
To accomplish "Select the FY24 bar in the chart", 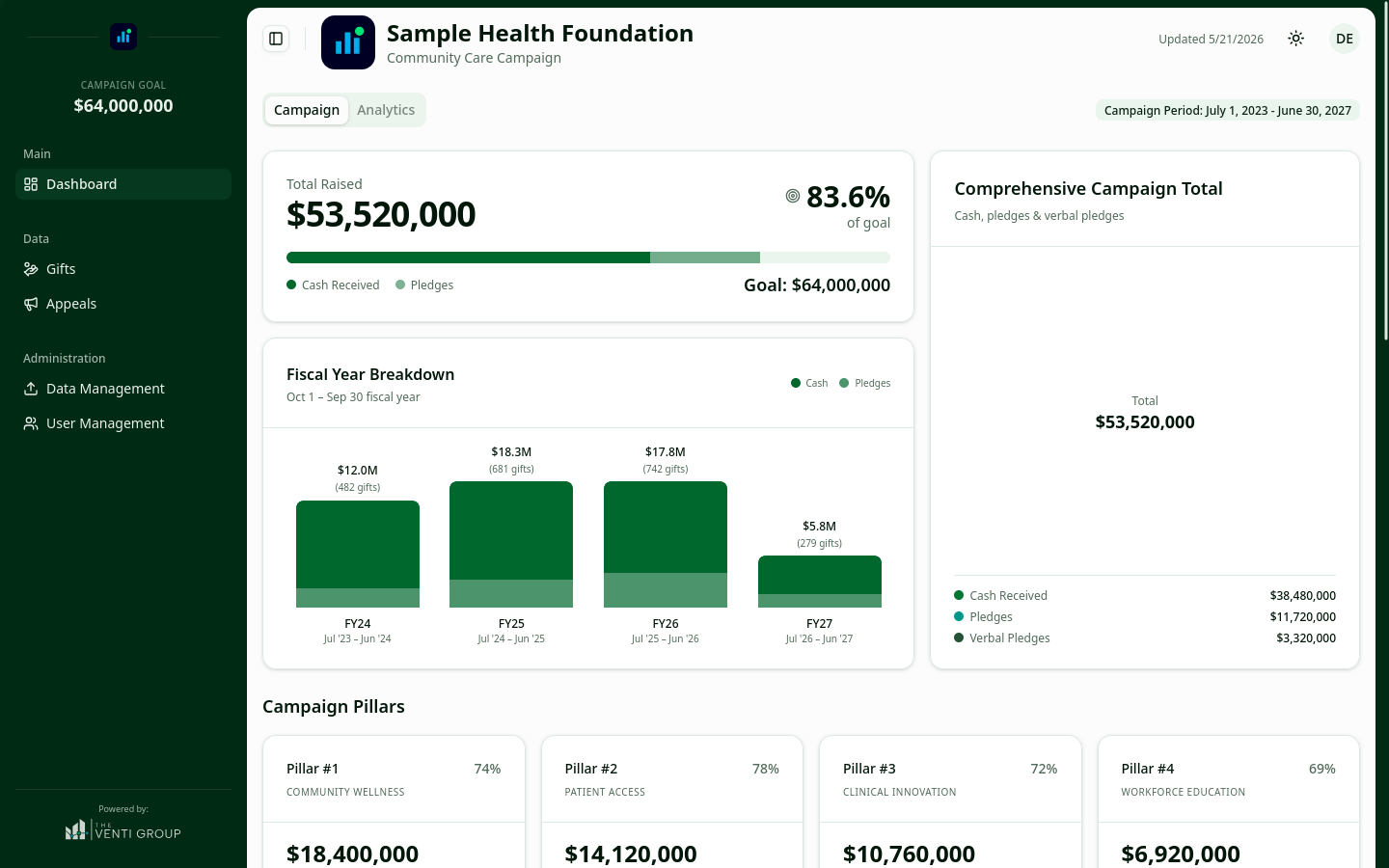I will [x=358, y=554].
